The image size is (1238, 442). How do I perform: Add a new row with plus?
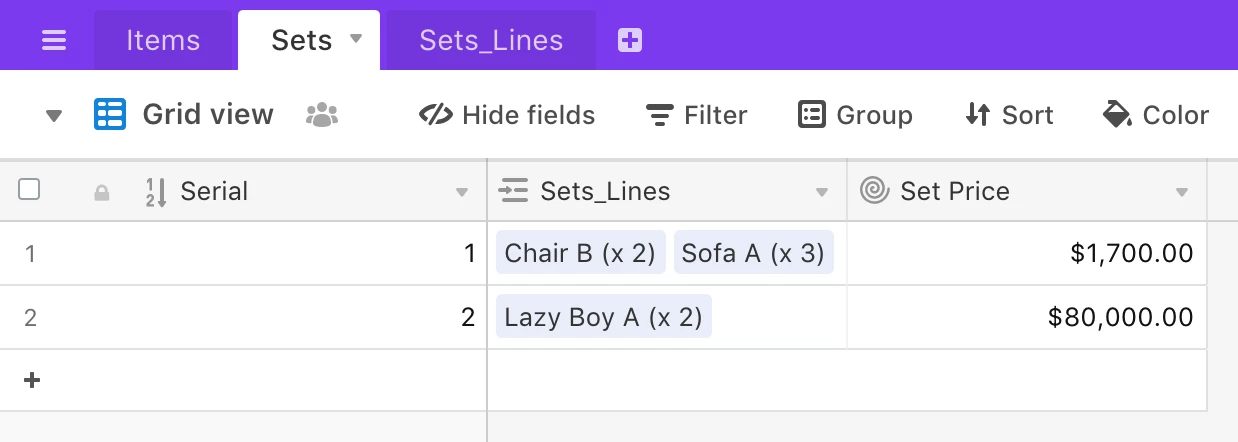click(32, 380)
